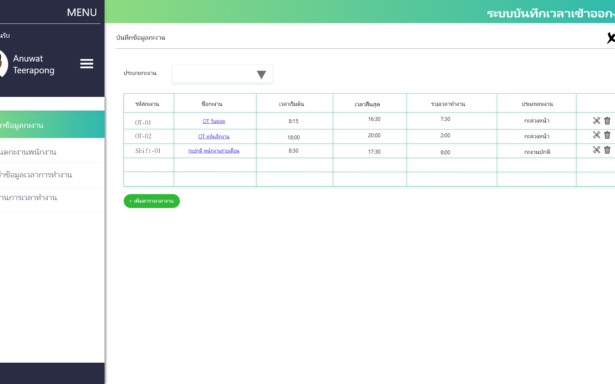Click the edit tools icon for Shift-01

click(x=596, y=150)
